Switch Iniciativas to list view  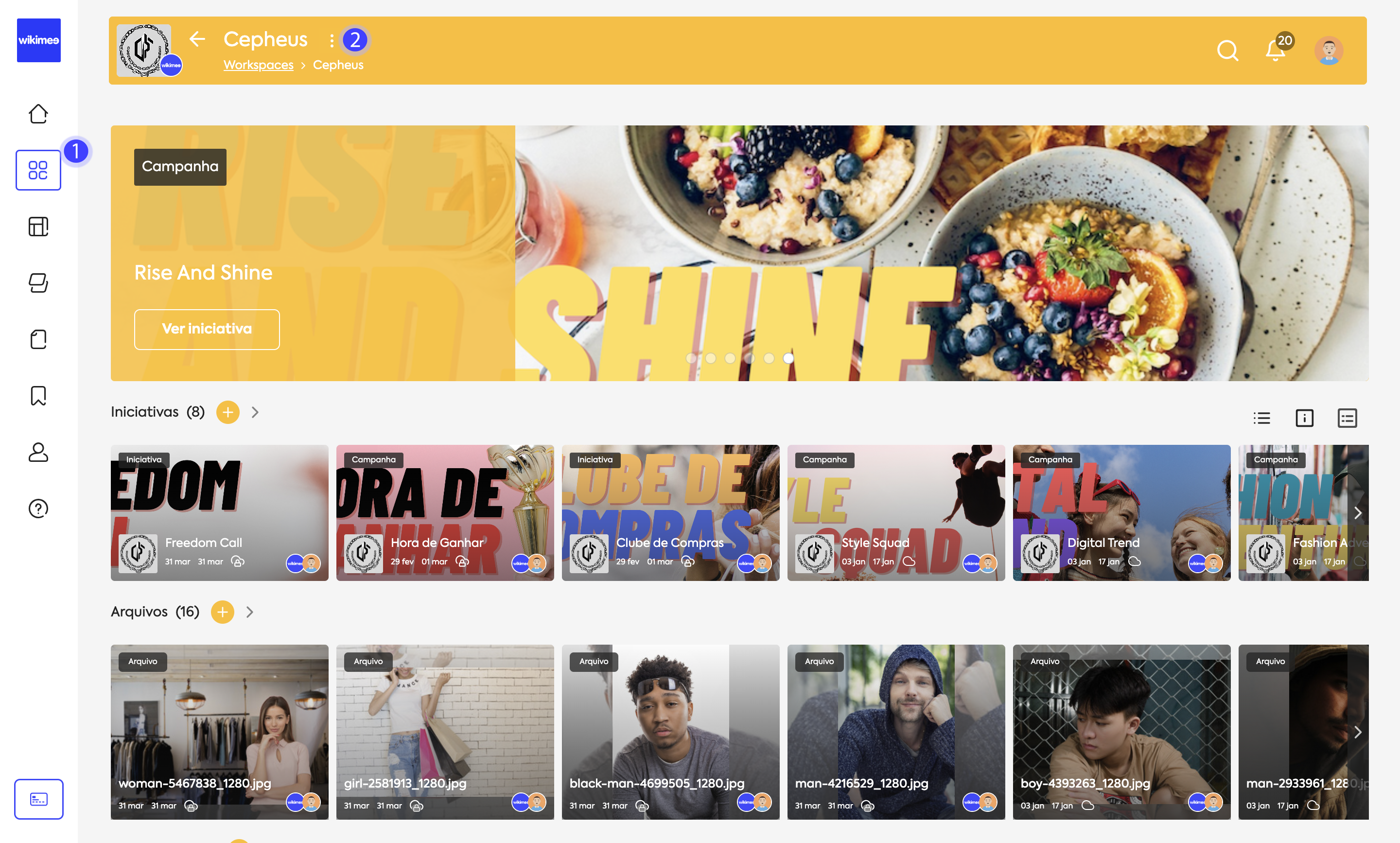tap(1261, 418)
